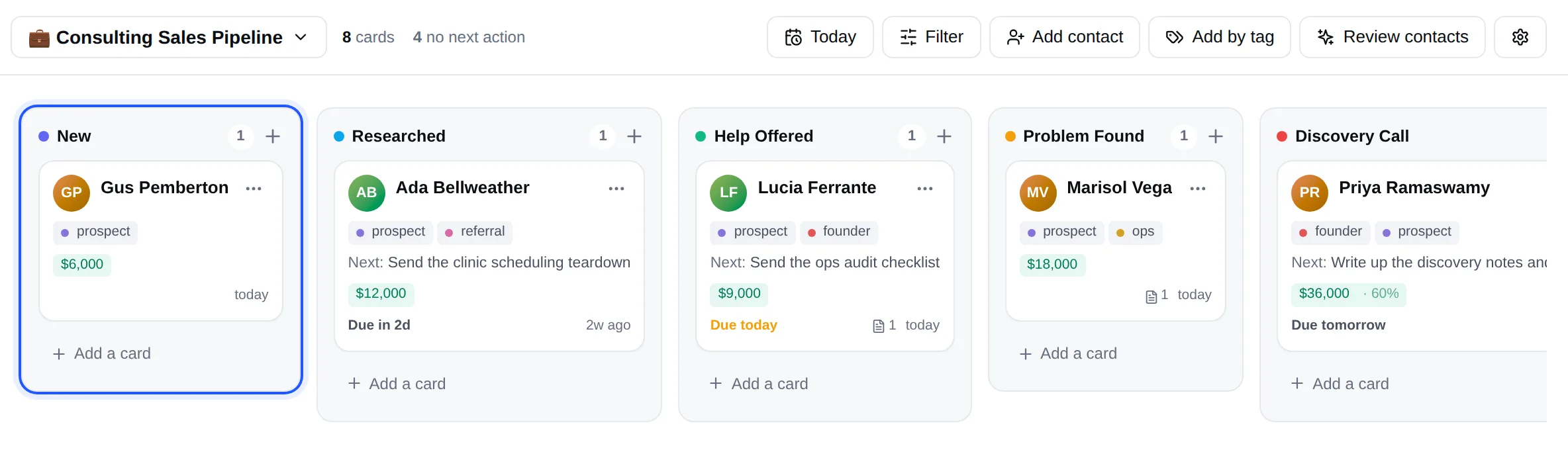Click the plus icon in the Researched column header
Screen dimensions: 1568x450
634,136
